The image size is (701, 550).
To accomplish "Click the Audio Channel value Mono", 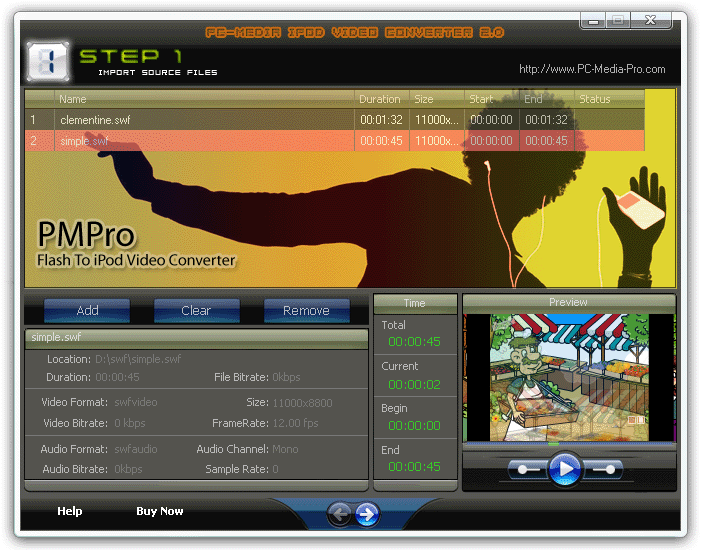I will 285,449.
